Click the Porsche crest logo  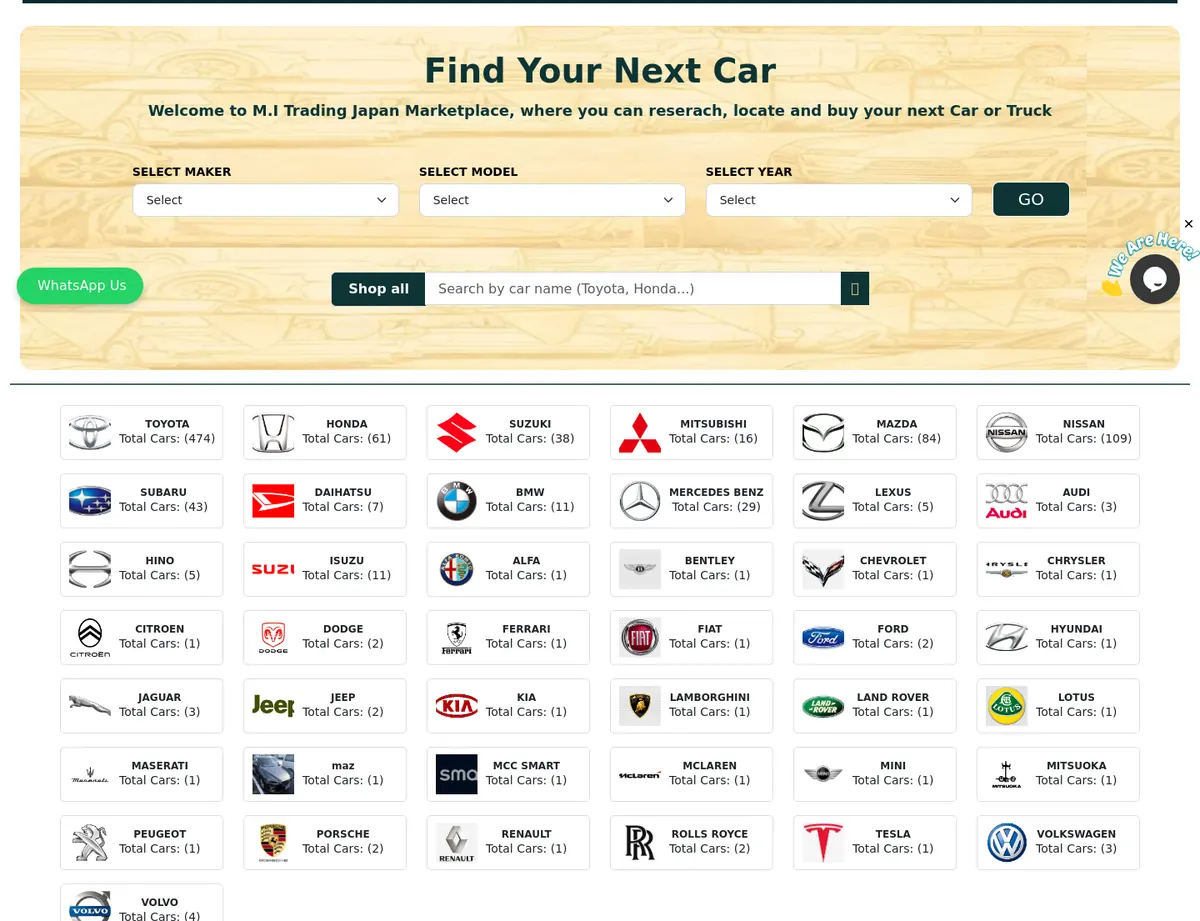[x=273, y=843]
